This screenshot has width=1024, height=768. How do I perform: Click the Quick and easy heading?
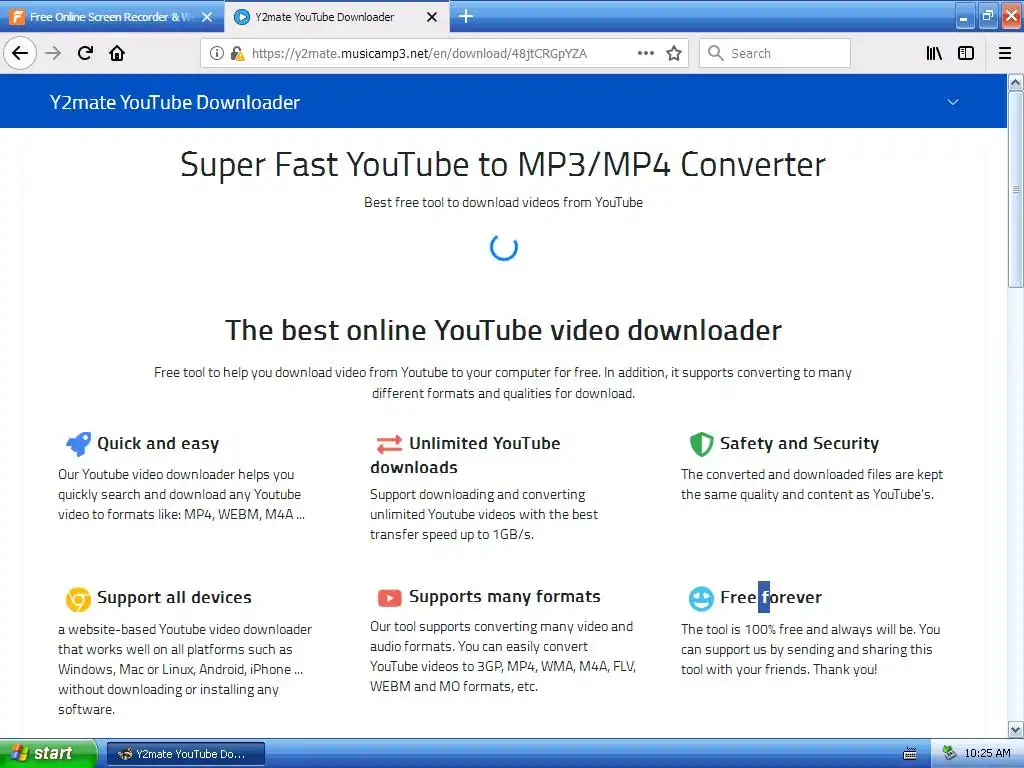[158, 443]
